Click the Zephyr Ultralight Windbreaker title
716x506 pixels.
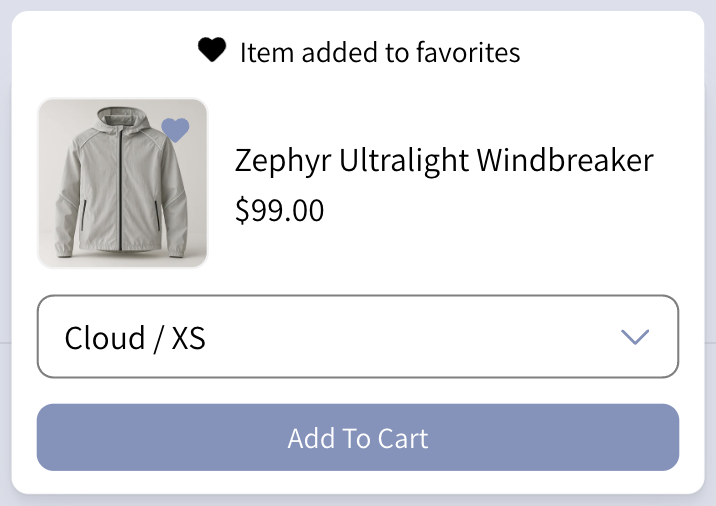coord(443,160)
